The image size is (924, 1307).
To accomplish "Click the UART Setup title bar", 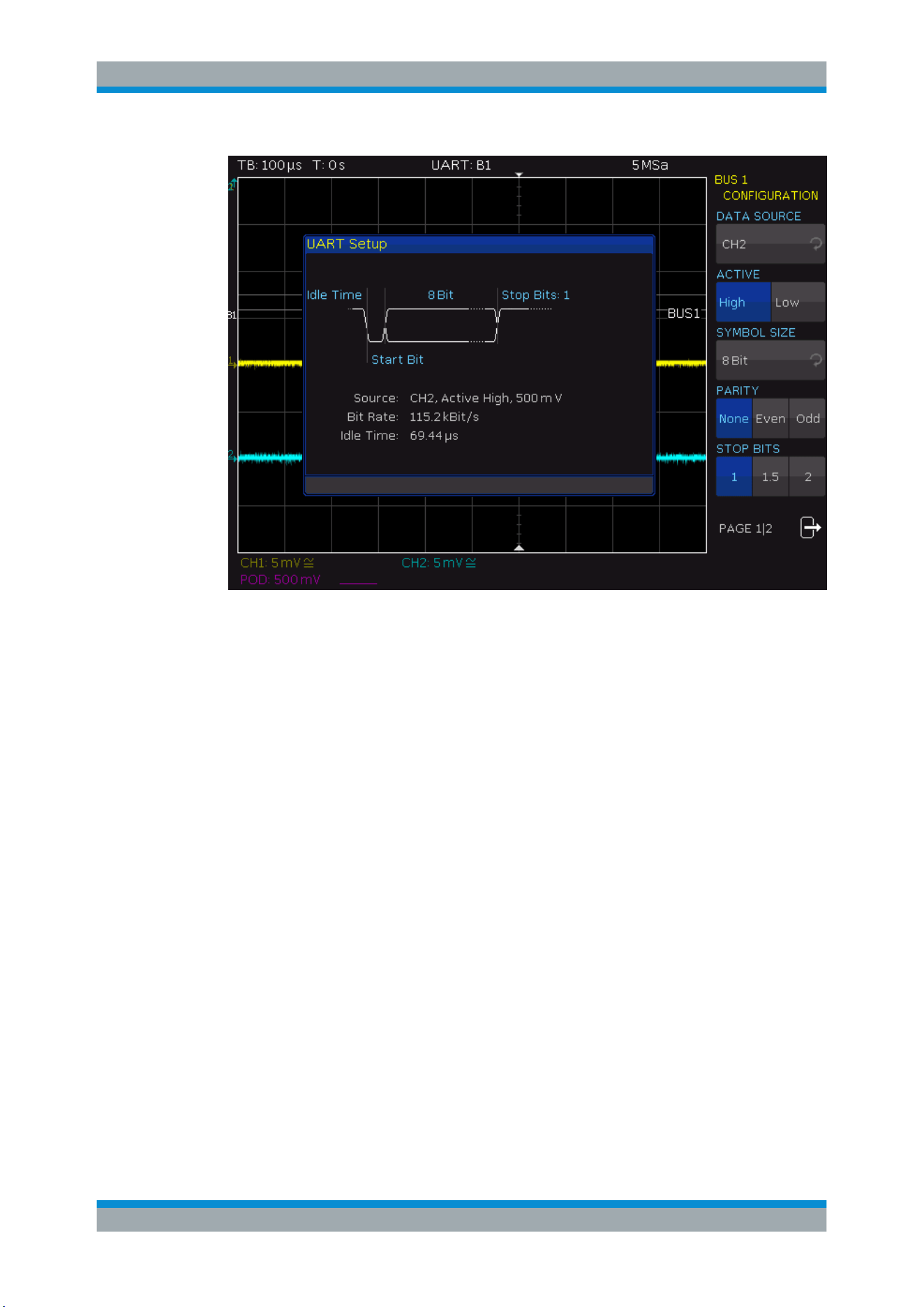I will 479,244.
